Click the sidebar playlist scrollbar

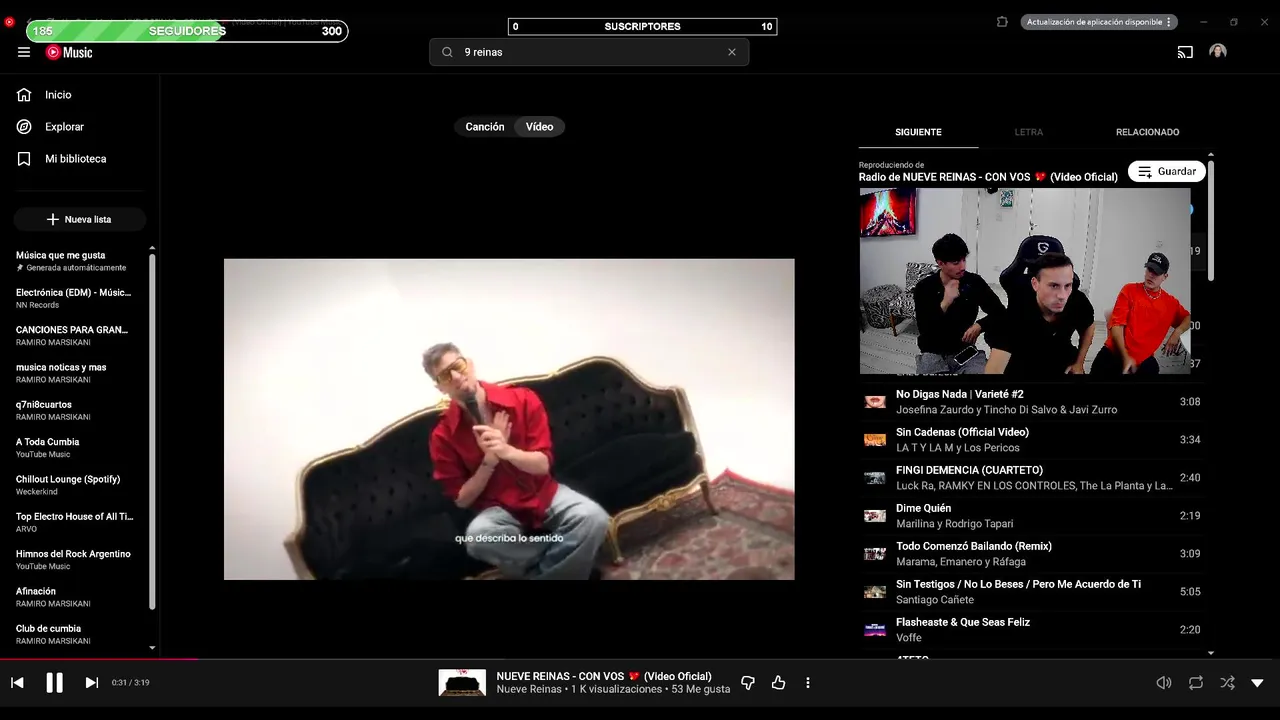152,430
